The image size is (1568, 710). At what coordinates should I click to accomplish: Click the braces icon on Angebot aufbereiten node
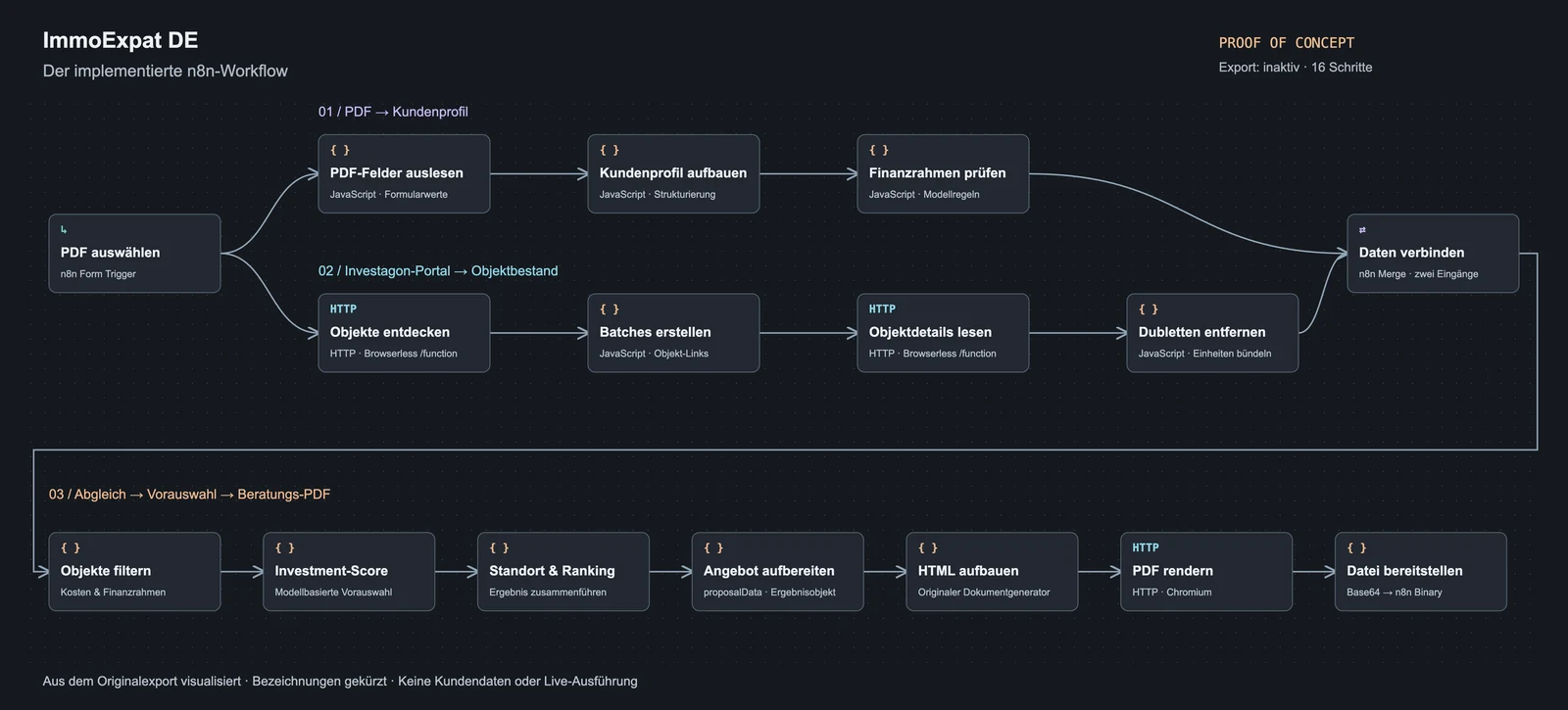[713, 548]
